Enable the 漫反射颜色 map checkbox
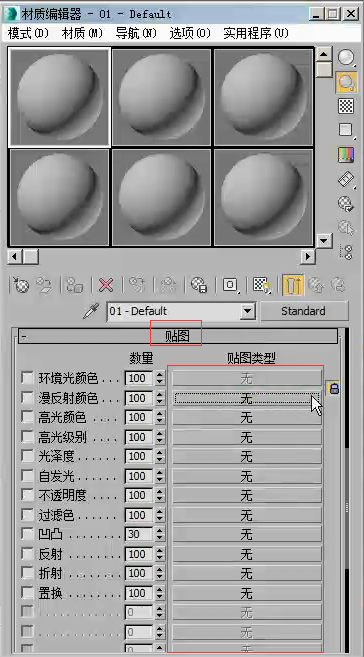Image resolution: width=364 pixels, height=657 pixels. 27,398
